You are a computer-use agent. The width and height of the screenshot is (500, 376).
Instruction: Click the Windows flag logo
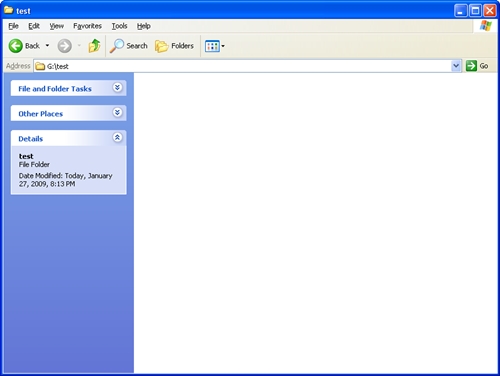tap(486, 26)
